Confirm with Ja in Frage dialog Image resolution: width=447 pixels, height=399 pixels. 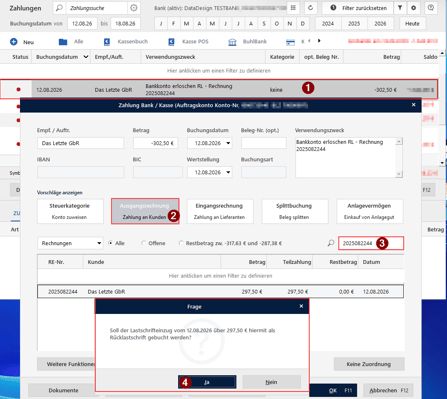[207, 382]
